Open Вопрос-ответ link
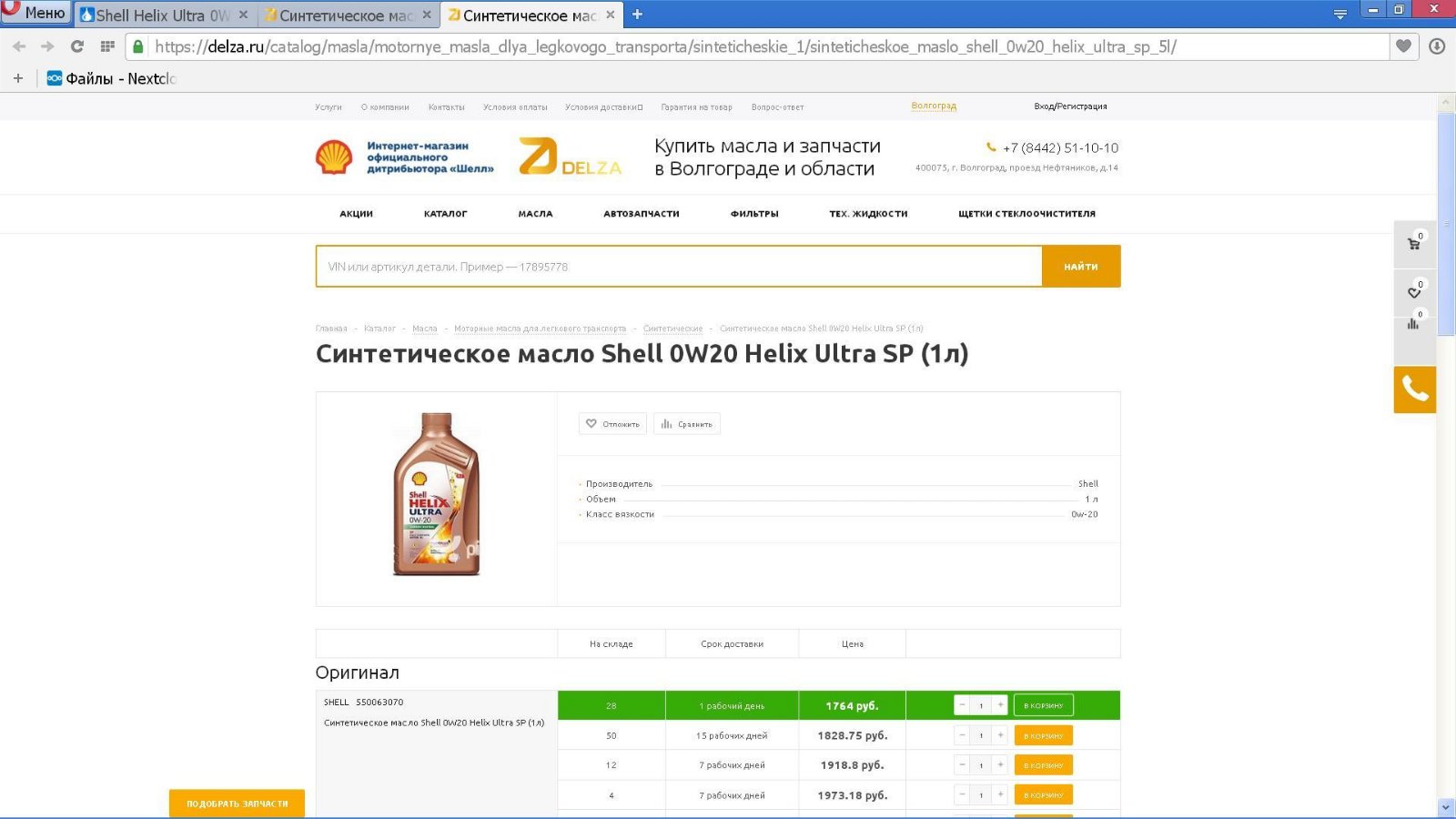 point(777,107)
